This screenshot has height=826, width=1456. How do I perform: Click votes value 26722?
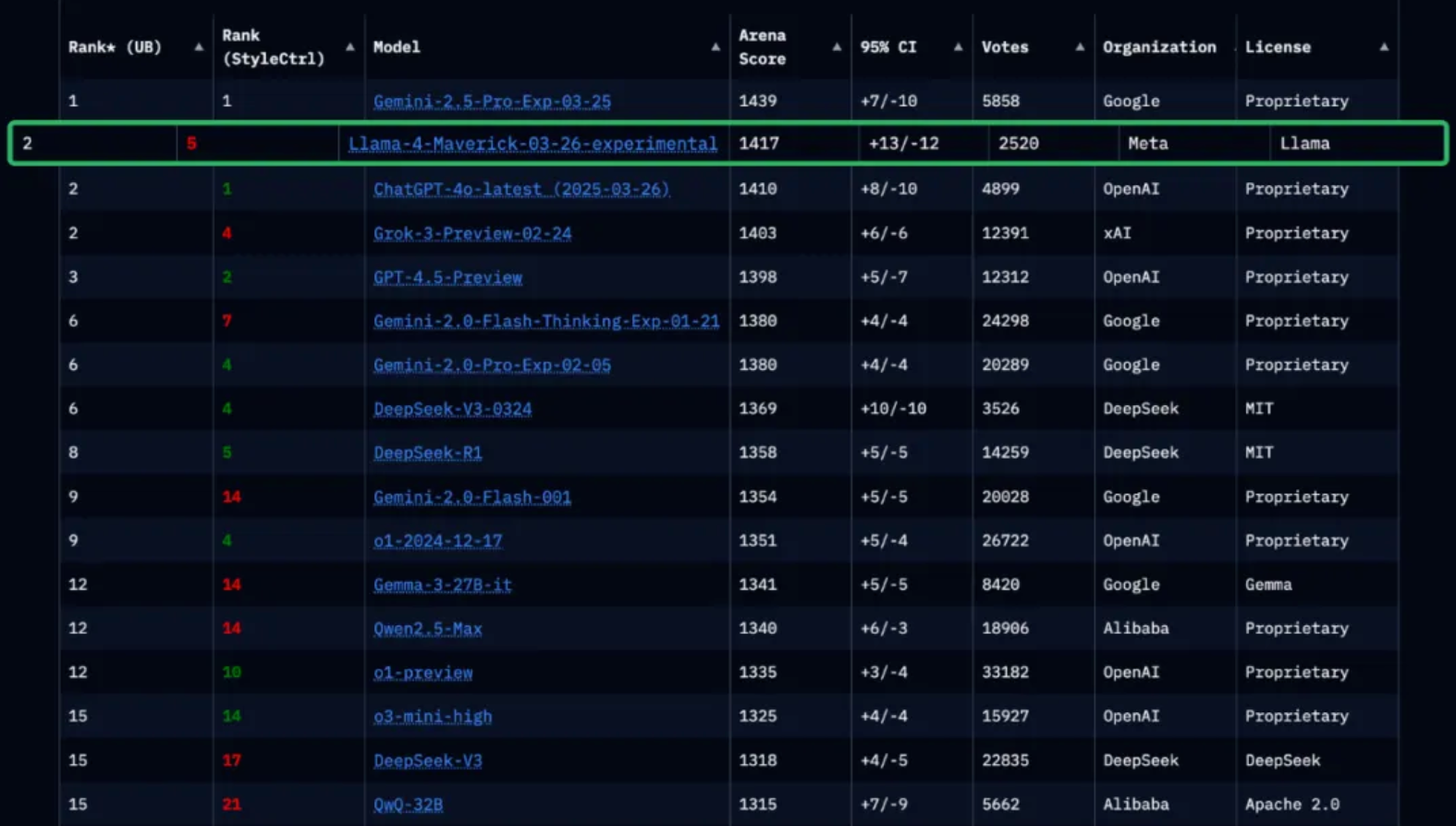(x=1006, y=540)
